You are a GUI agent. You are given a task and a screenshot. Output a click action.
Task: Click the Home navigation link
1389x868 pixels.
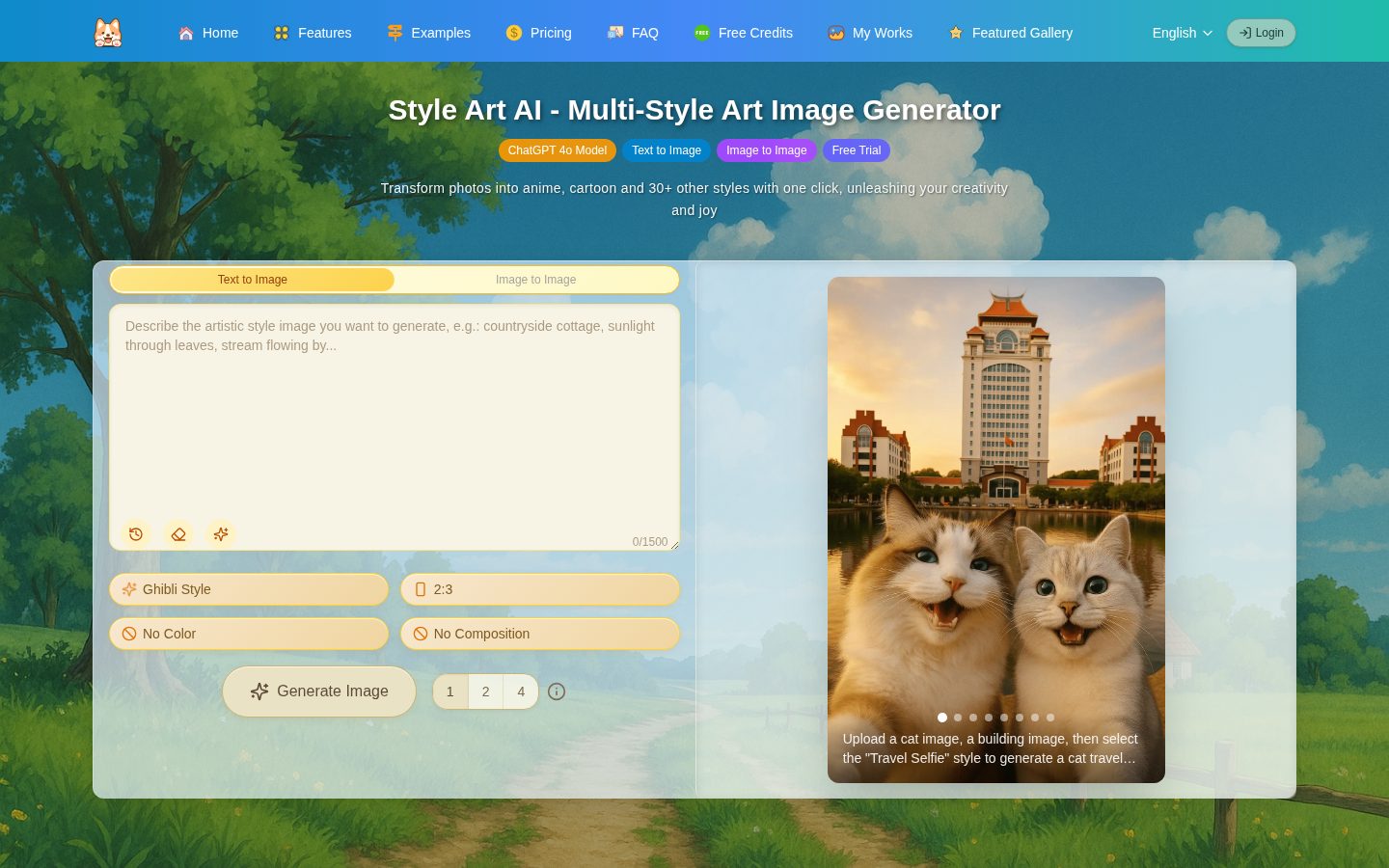pyautogui.click(x=208, y=33)
